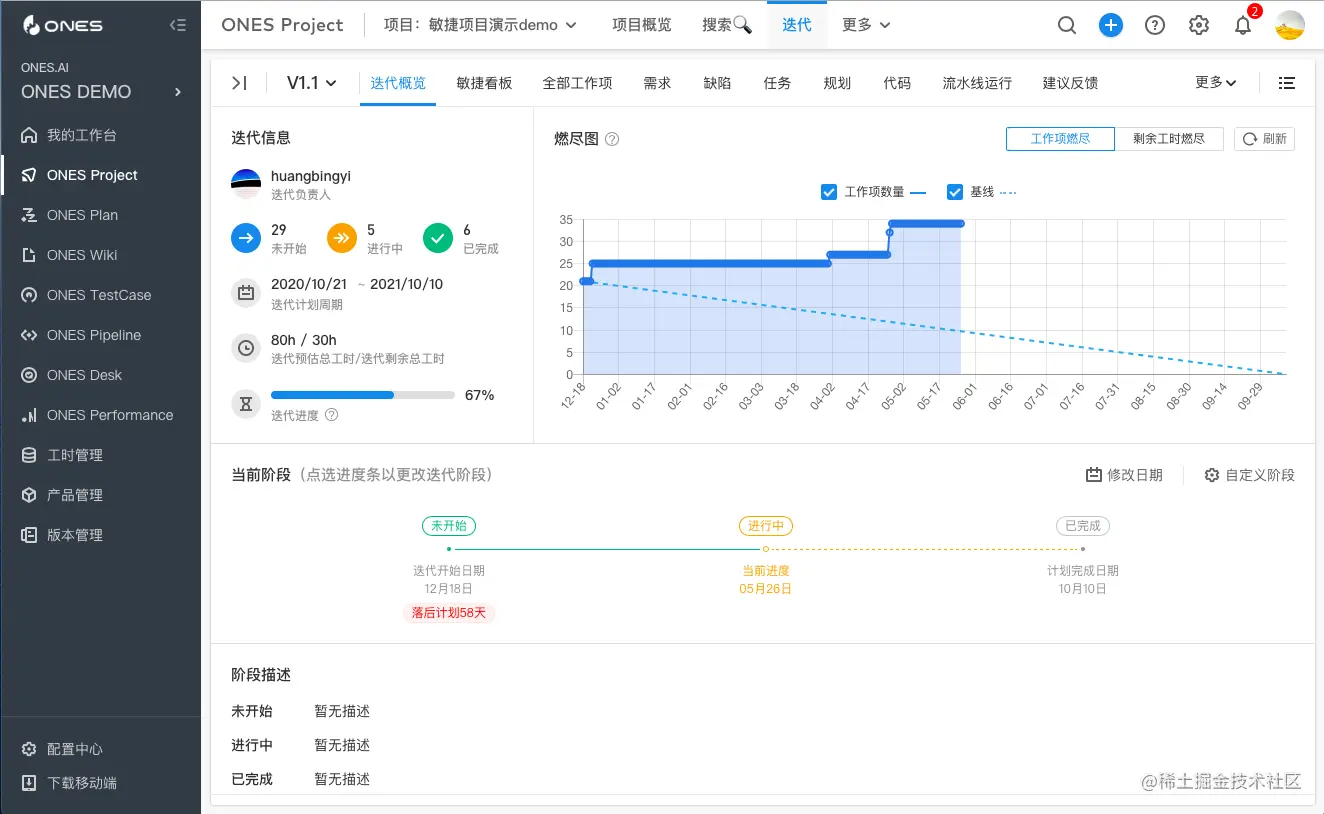Click the 自定义阶段 button
Image resolution: width=1324 pixels, height=814 pixels.
1249,474
